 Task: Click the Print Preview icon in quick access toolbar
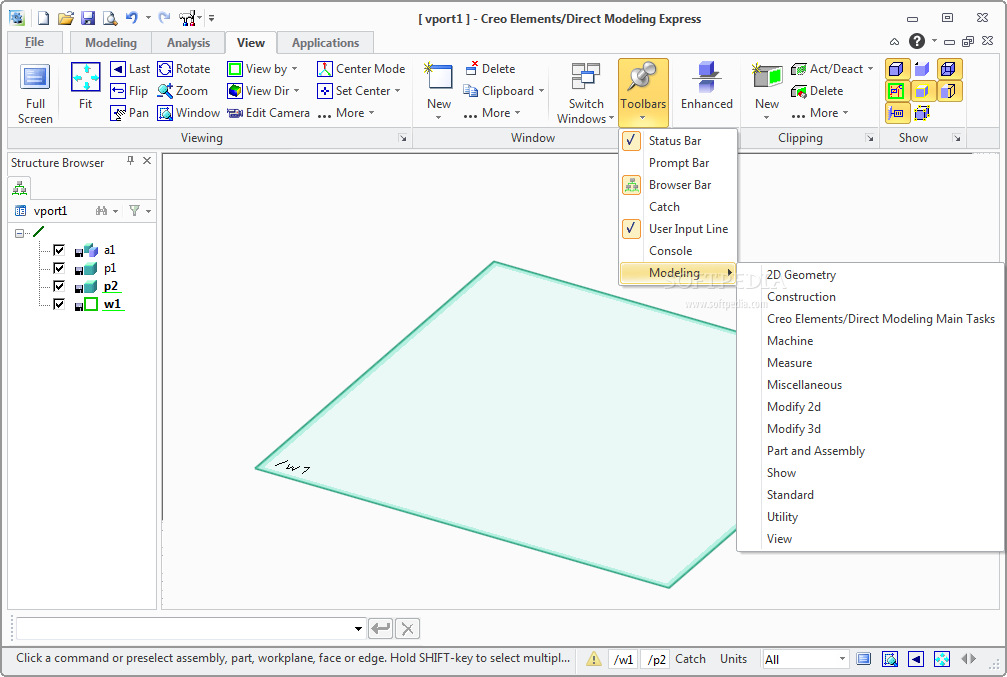tap(110, 18)
